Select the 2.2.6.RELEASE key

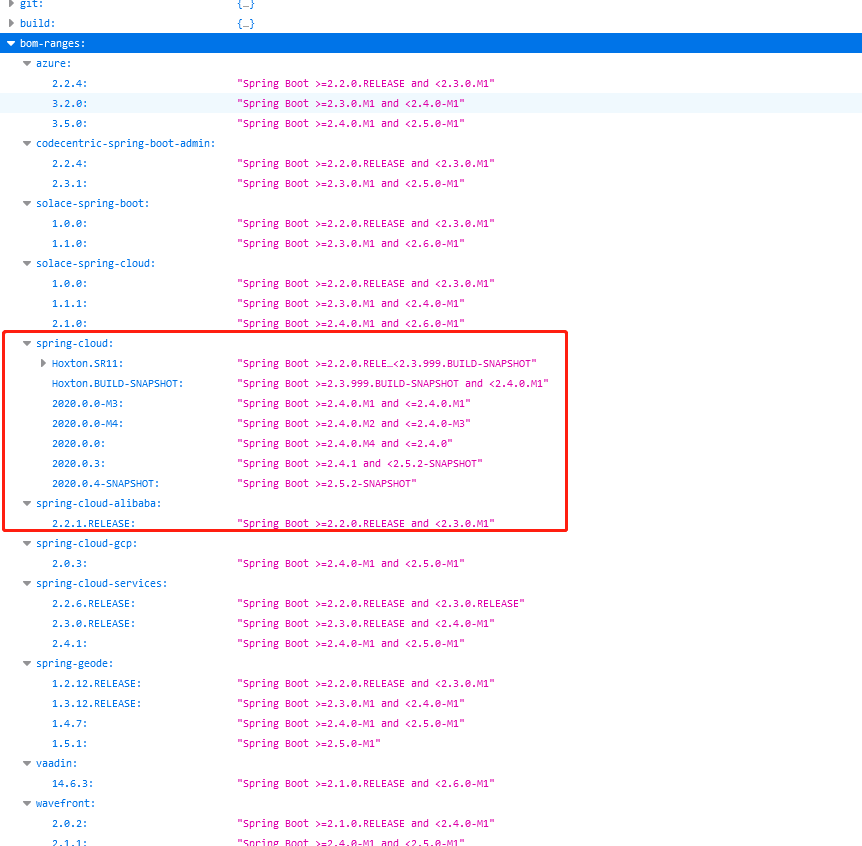coord(93,604)
